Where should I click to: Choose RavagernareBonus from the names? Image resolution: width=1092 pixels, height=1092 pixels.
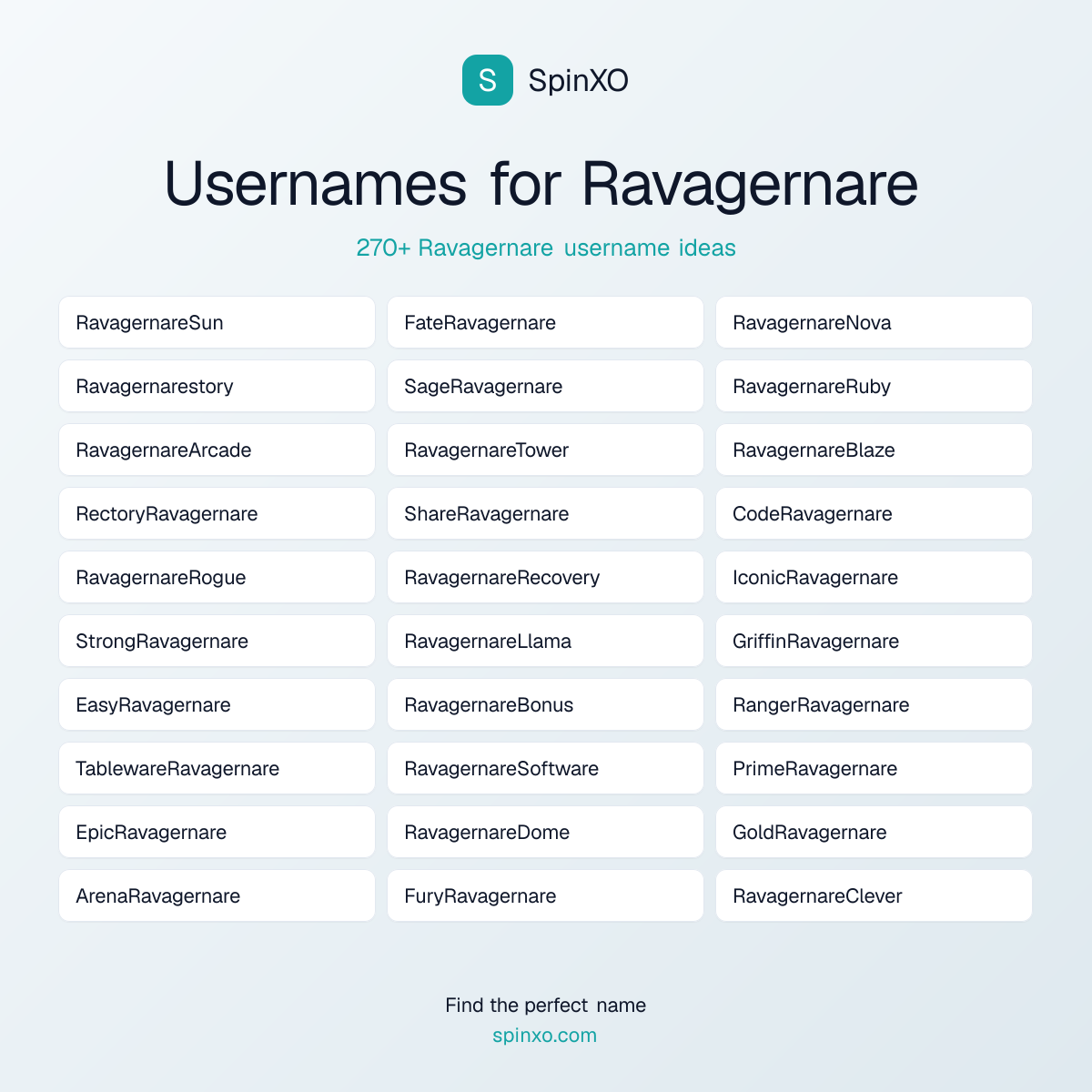545,704
